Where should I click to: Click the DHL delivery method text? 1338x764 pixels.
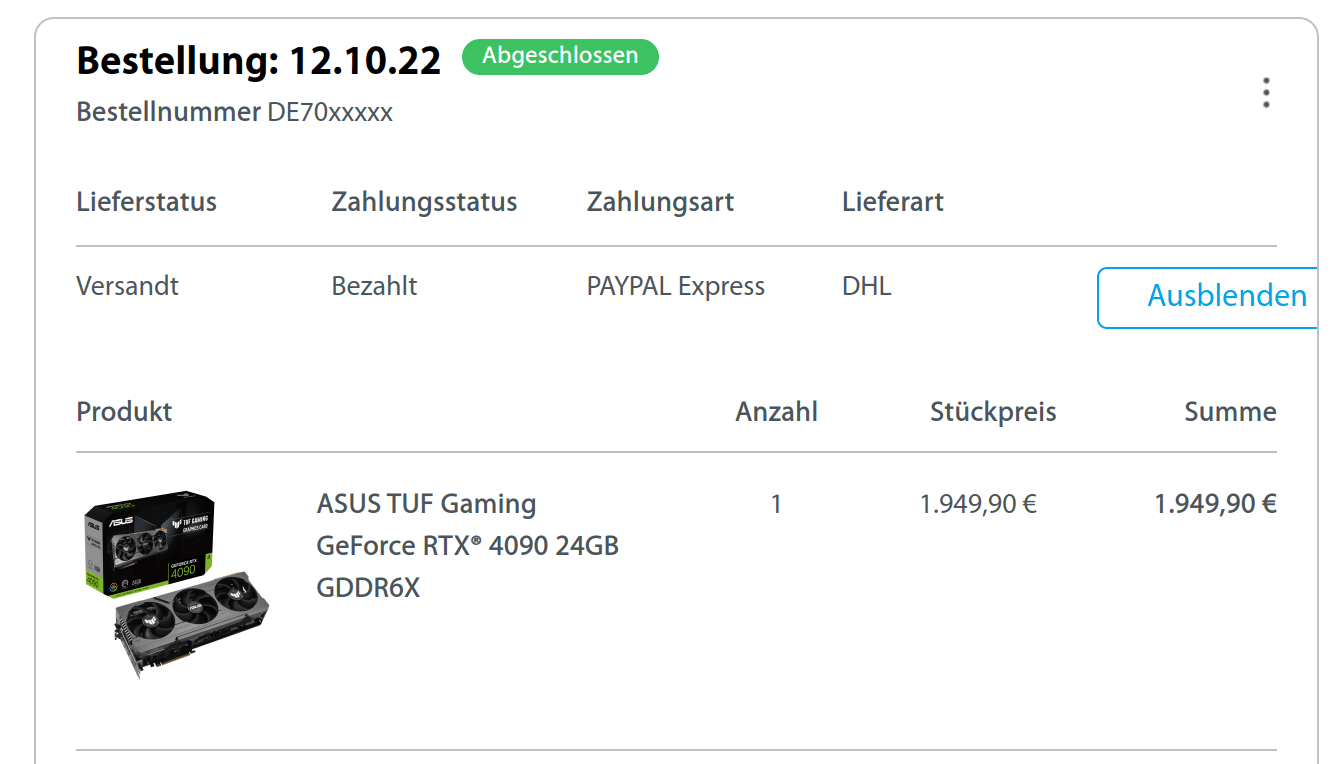click(x=866, y=287)
